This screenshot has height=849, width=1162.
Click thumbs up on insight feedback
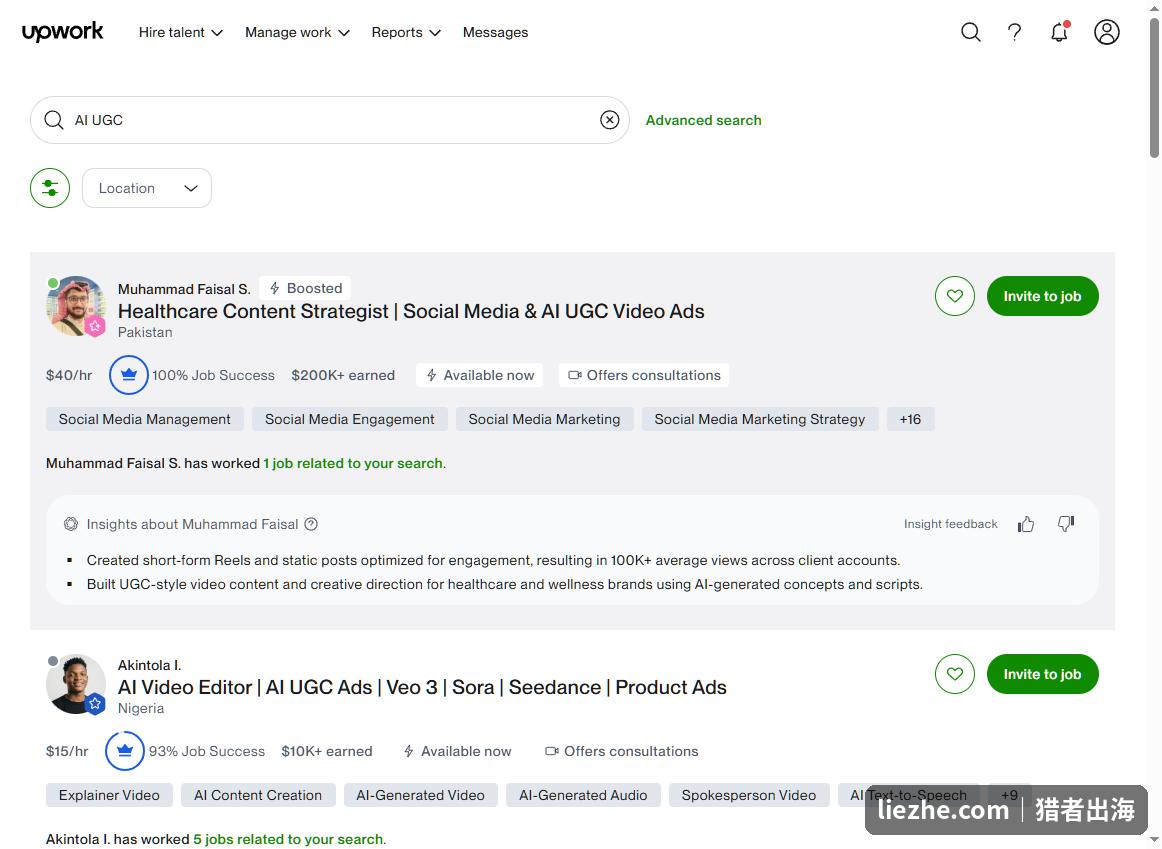coord(1026,525)
